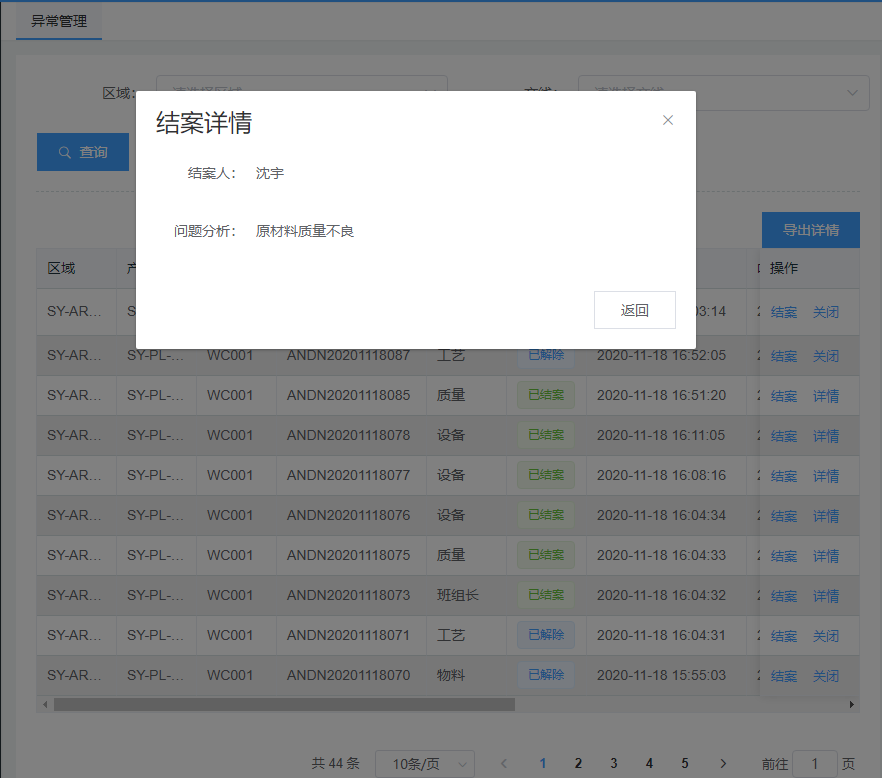Click the 返回 button in dialog
This screenshot has height=778, width=882.
click(x=634, y=310)
